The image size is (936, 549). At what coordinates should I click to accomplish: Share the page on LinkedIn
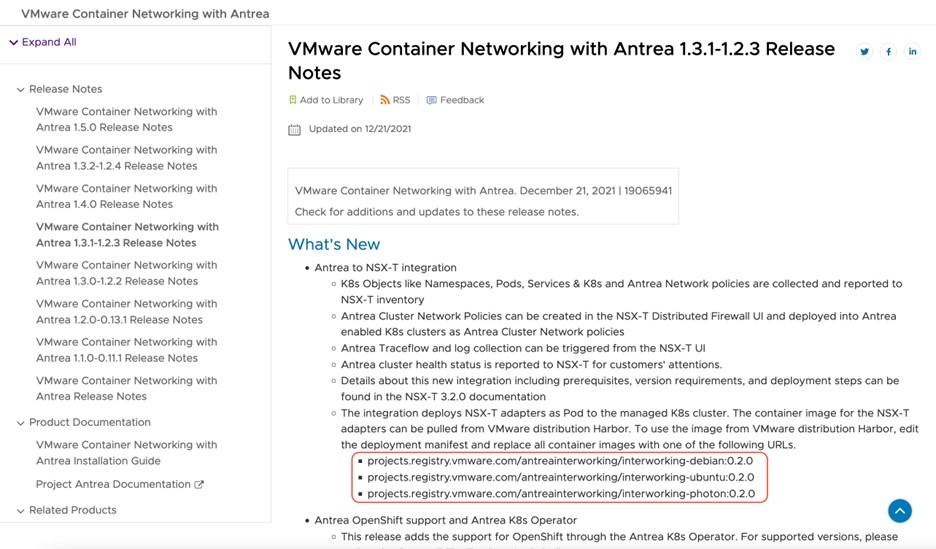click(912, 52)
